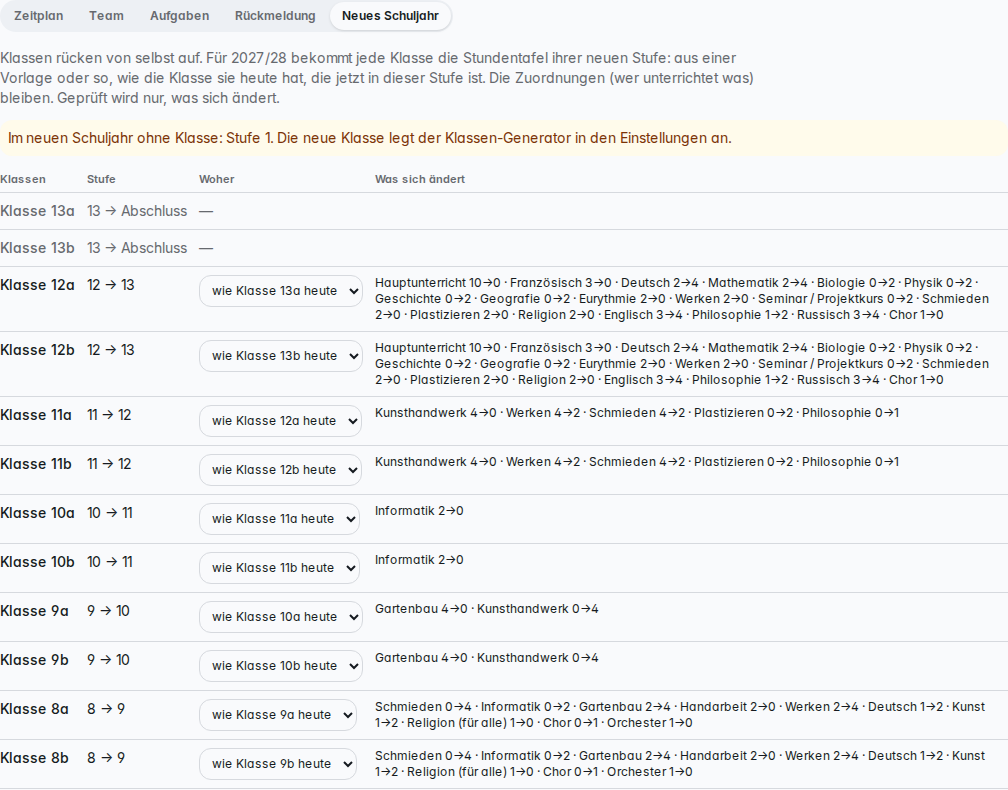The height and width of the screenshot is (790, 1008).
Task: Click the 'Was sich ändert' column header
Action: 420,179
